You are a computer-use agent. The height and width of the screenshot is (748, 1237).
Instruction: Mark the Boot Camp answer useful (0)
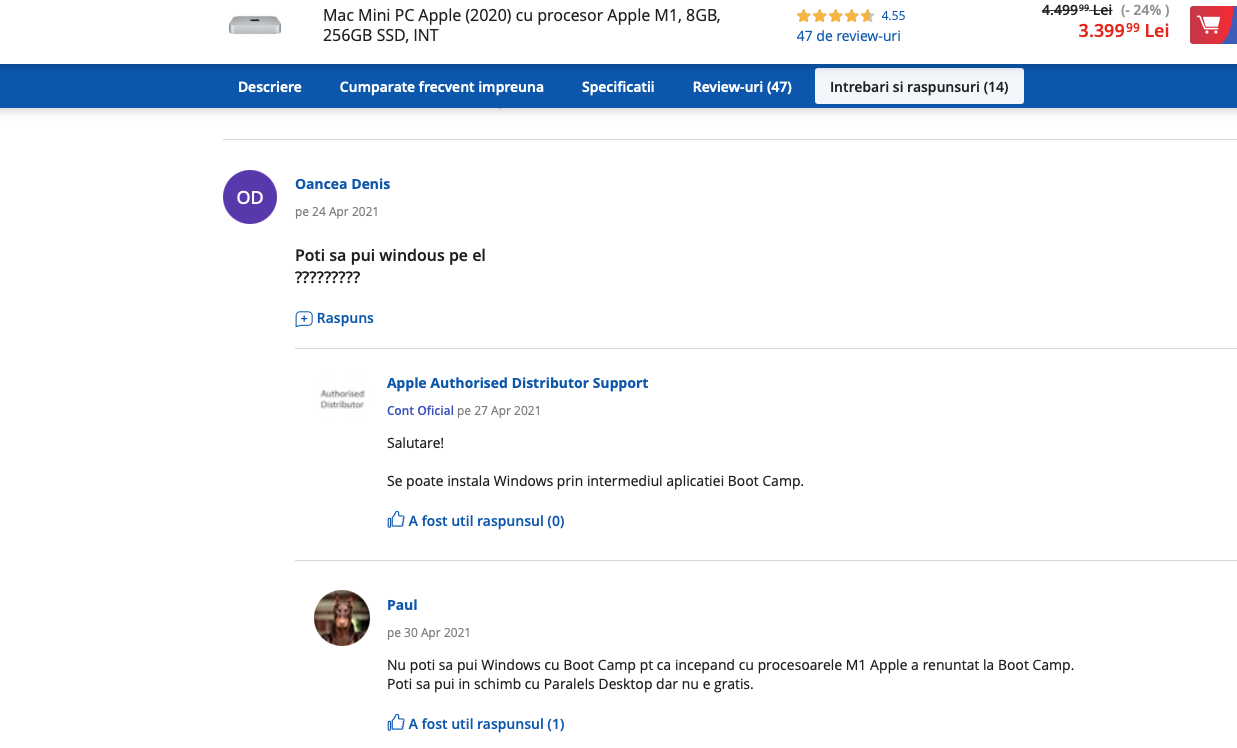tap(476, 521)
